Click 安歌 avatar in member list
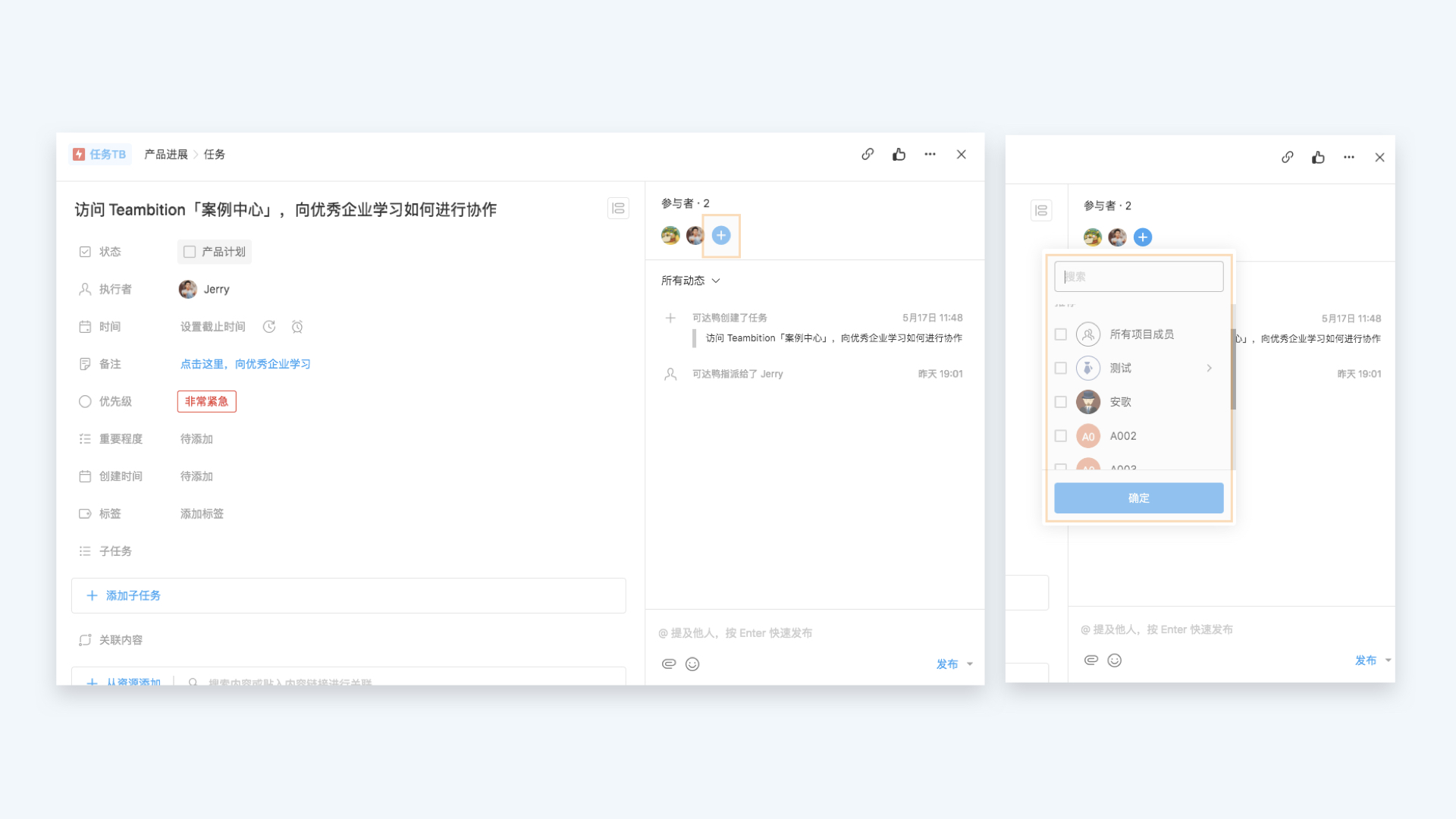 tap(1088, 402)
